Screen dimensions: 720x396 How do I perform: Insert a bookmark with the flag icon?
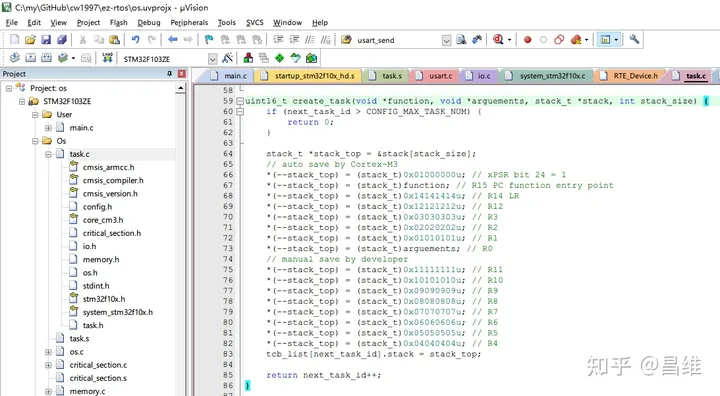(209, 40)
